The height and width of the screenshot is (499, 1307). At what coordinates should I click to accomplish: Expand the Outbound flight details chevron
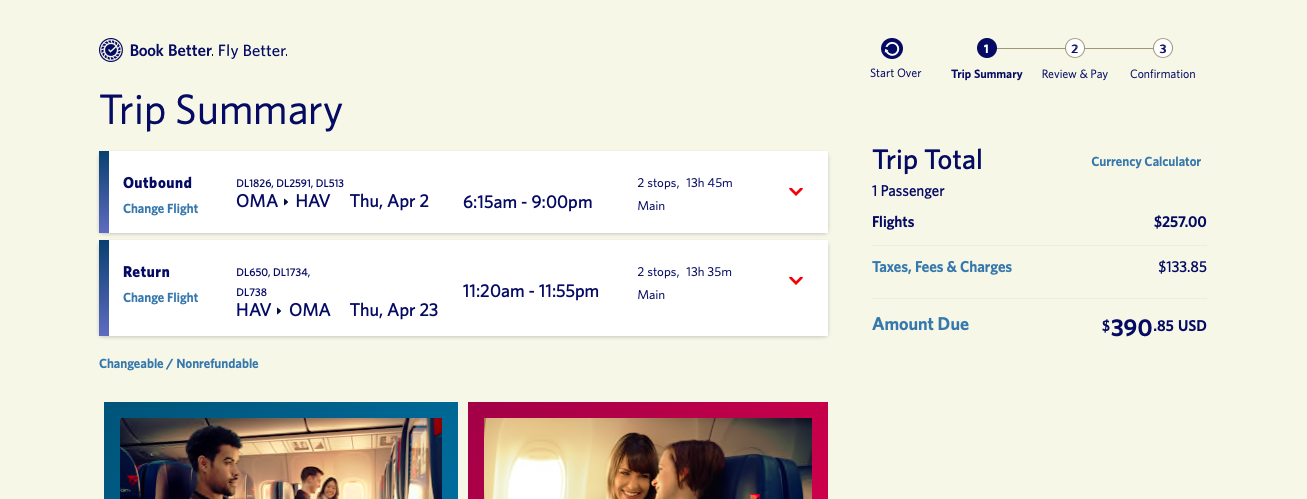click(796, 192)
